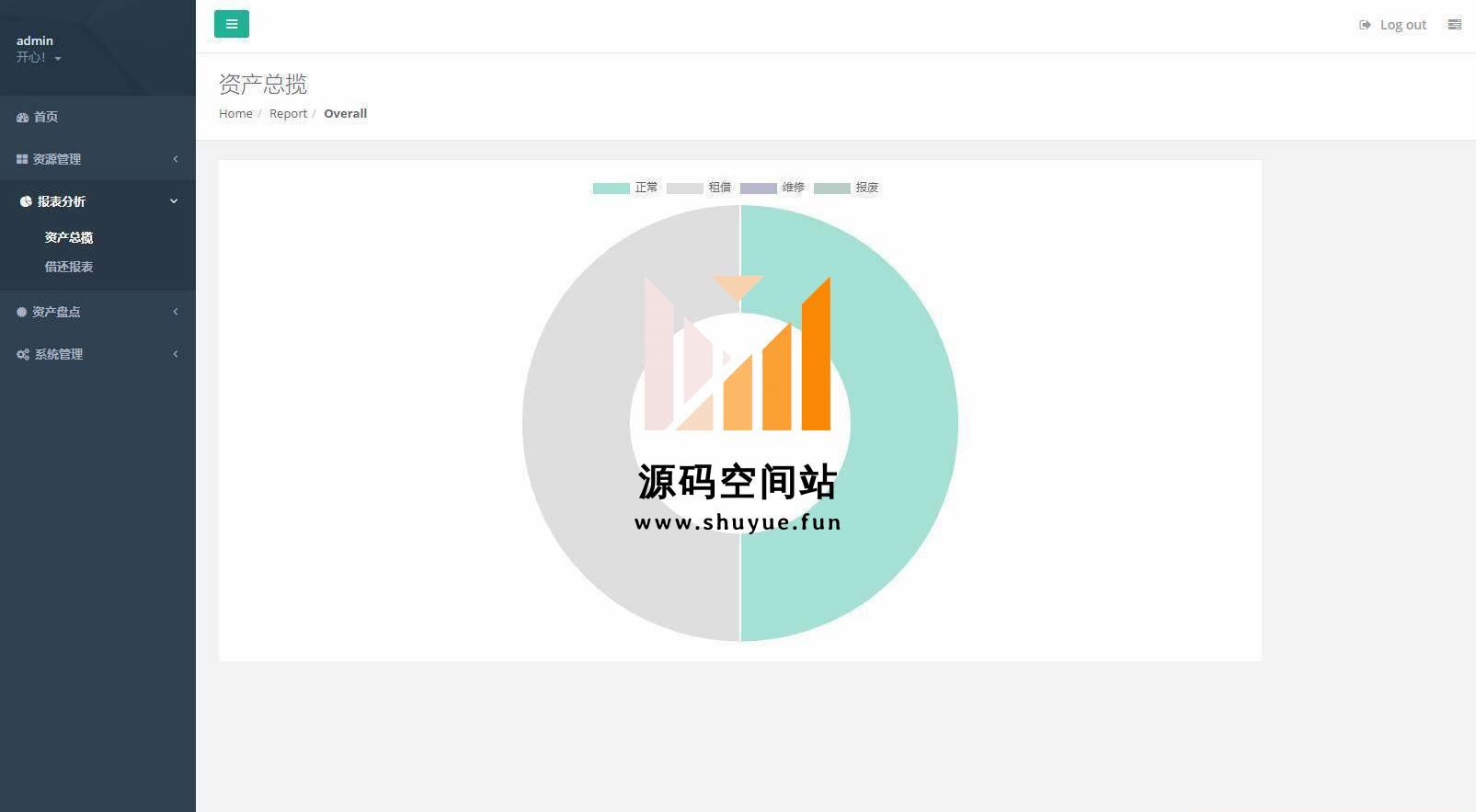The width and height of the screenshot is (1476, 812).
Task: Click the admin username text
Action: pyautogui.click(x=35, y=40)
